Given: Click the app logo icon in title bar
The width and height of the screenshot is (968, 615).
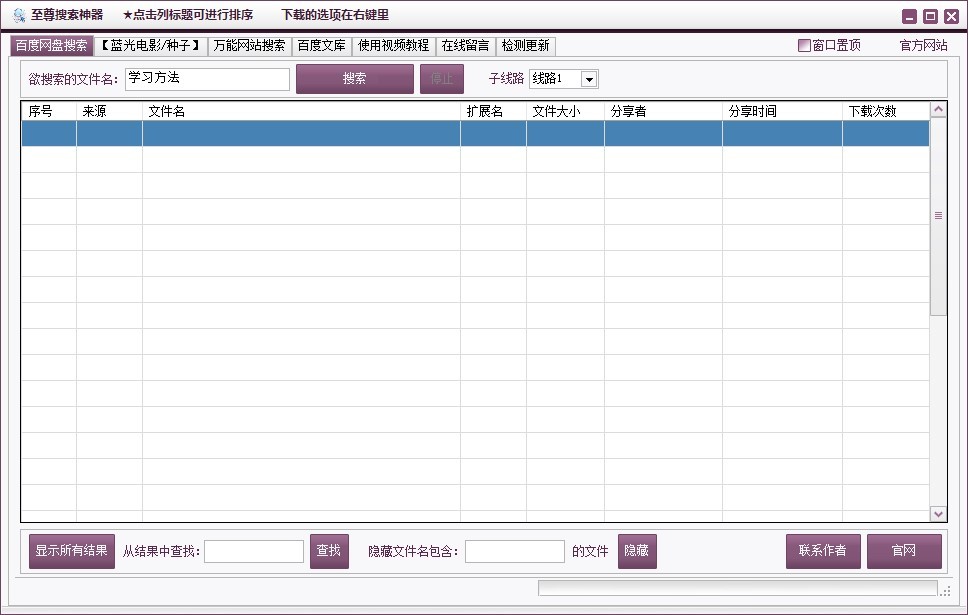Looking at the screenshot, I should [18, 15].
